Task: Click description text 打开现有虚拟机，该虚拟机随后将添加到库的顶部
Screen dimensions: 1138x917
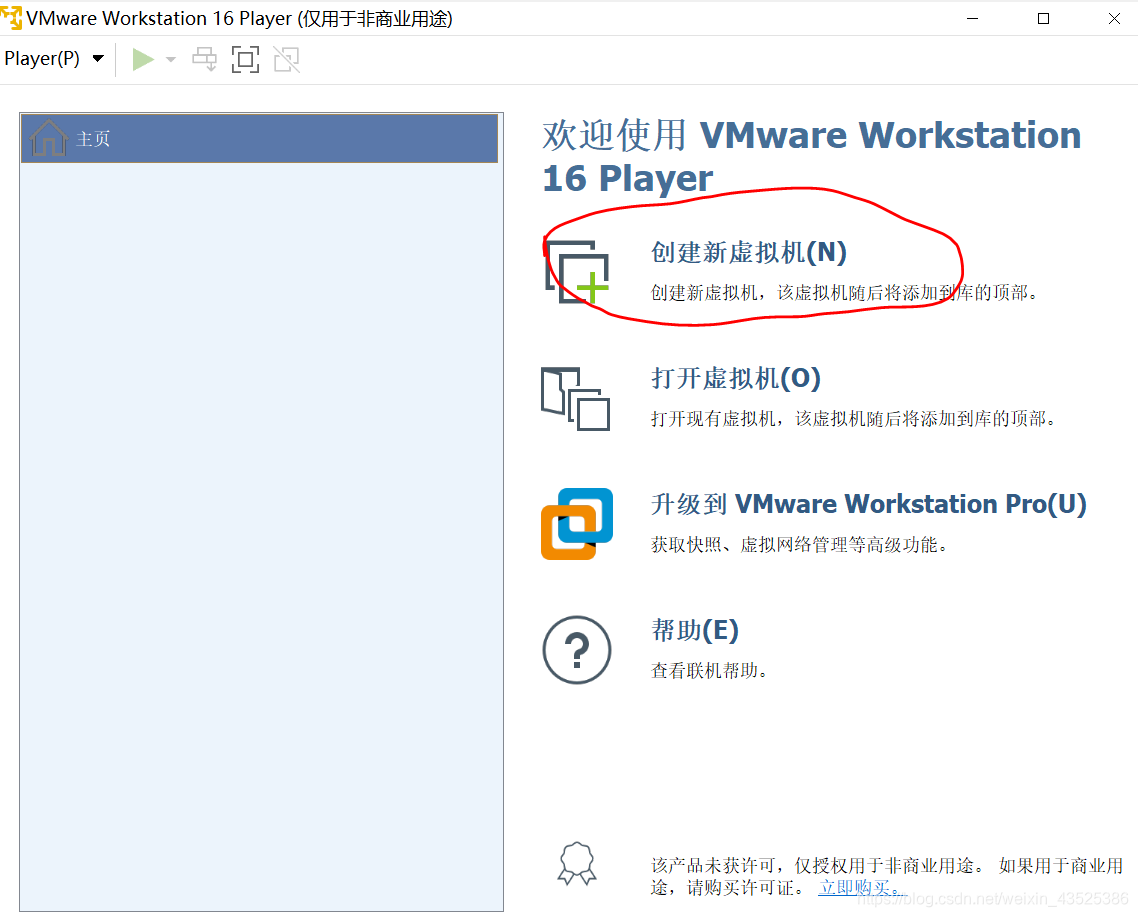Action: (x=853, y=419)
